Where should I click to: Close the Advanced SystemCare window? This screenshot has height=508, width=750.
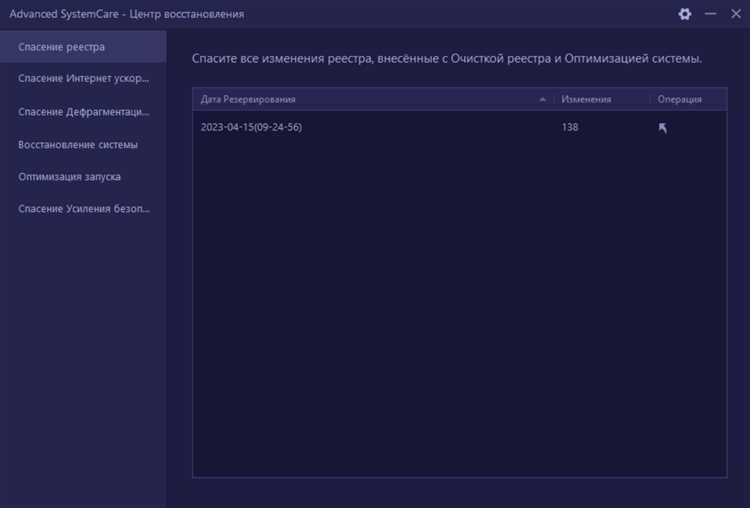pos(736,14)
